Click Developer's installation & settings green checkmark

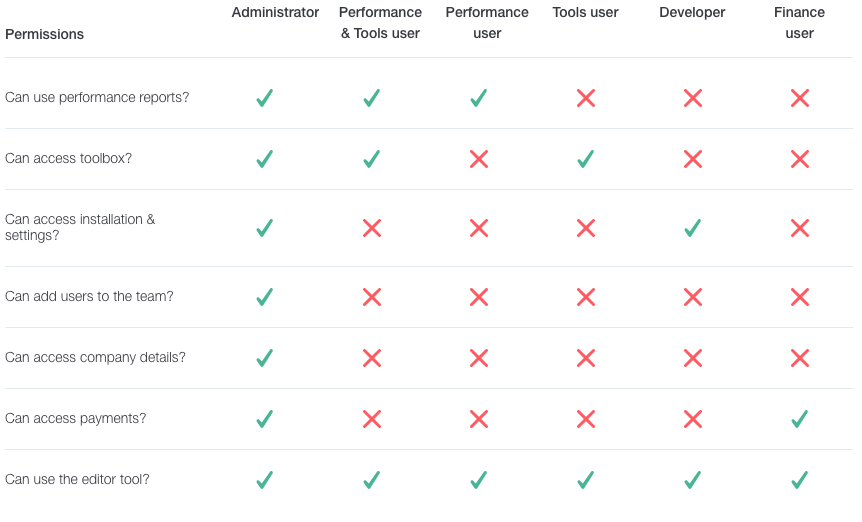pos(692,228)
